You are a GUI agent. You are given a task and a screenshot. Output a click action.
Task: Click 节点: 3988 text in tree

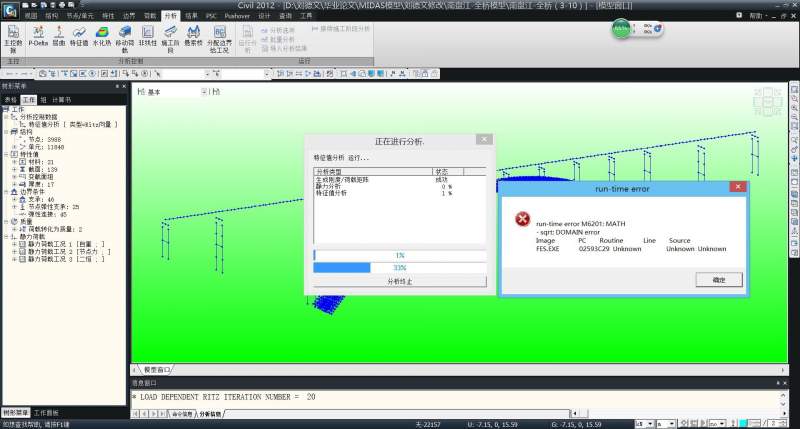pos(45,139)
